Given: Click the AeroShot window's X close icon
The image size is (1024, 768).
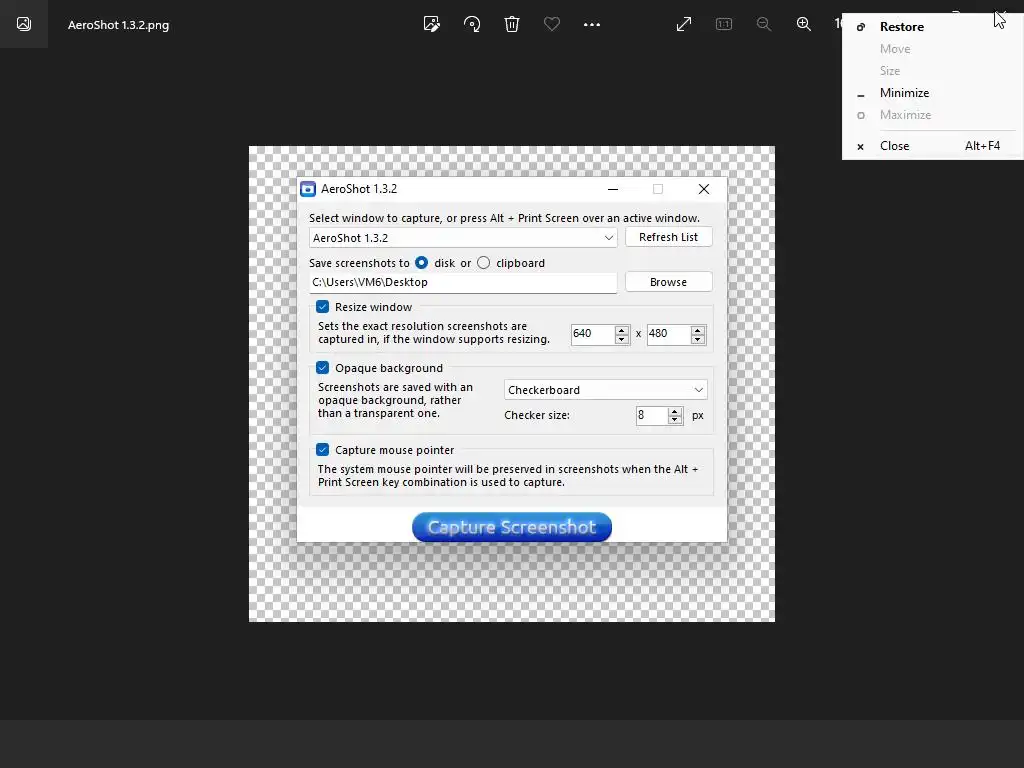Looking at the screenshot, I should pyautogui.click(x=703, y=189).
